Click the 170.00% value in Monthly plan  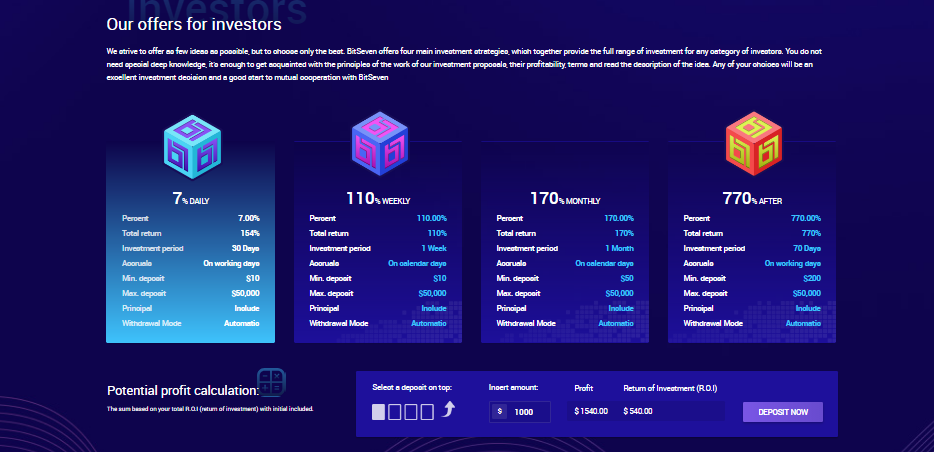(619, 219)
